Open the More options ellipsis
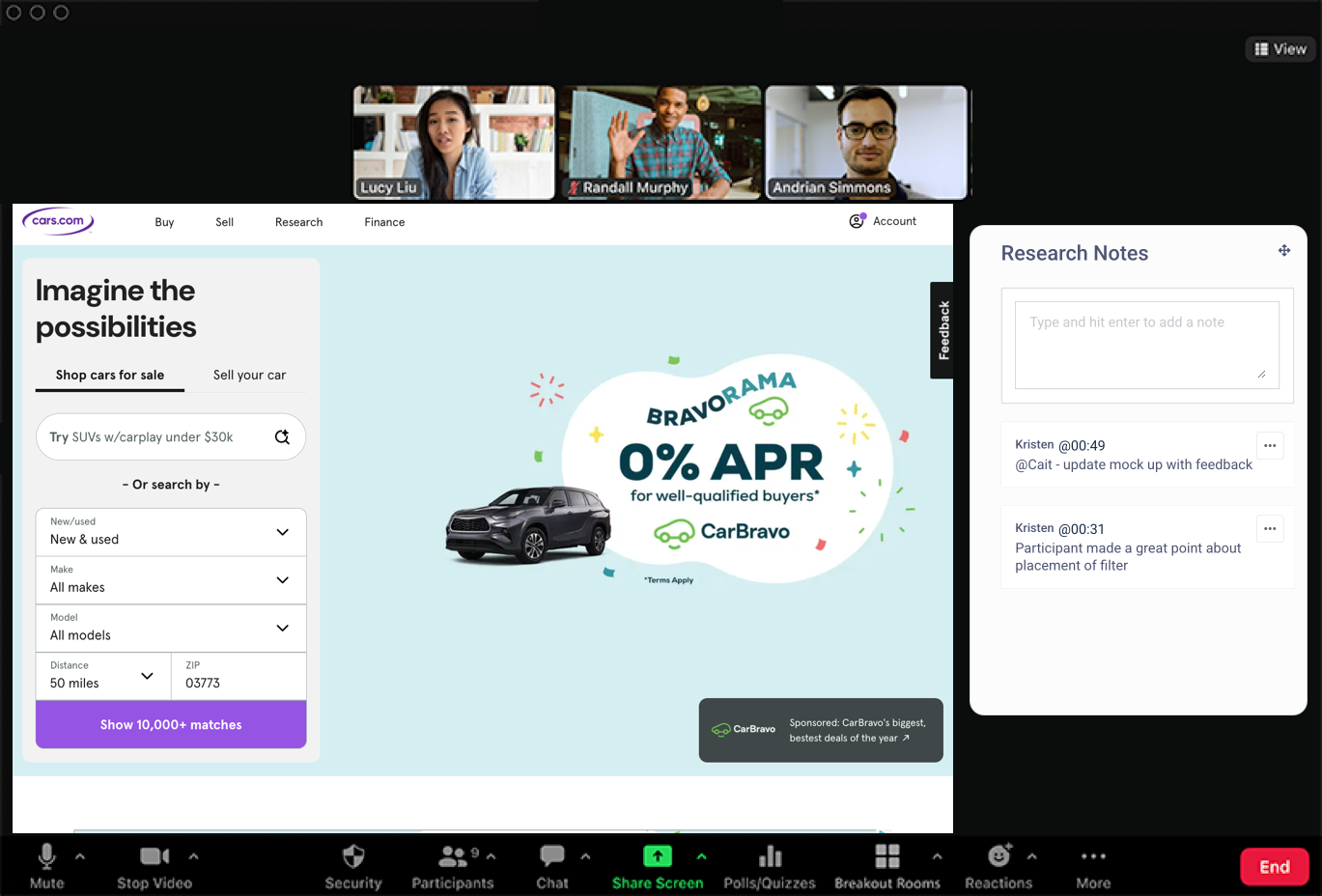Viewport: 1322px width, 896px height. coord(1093,856)
